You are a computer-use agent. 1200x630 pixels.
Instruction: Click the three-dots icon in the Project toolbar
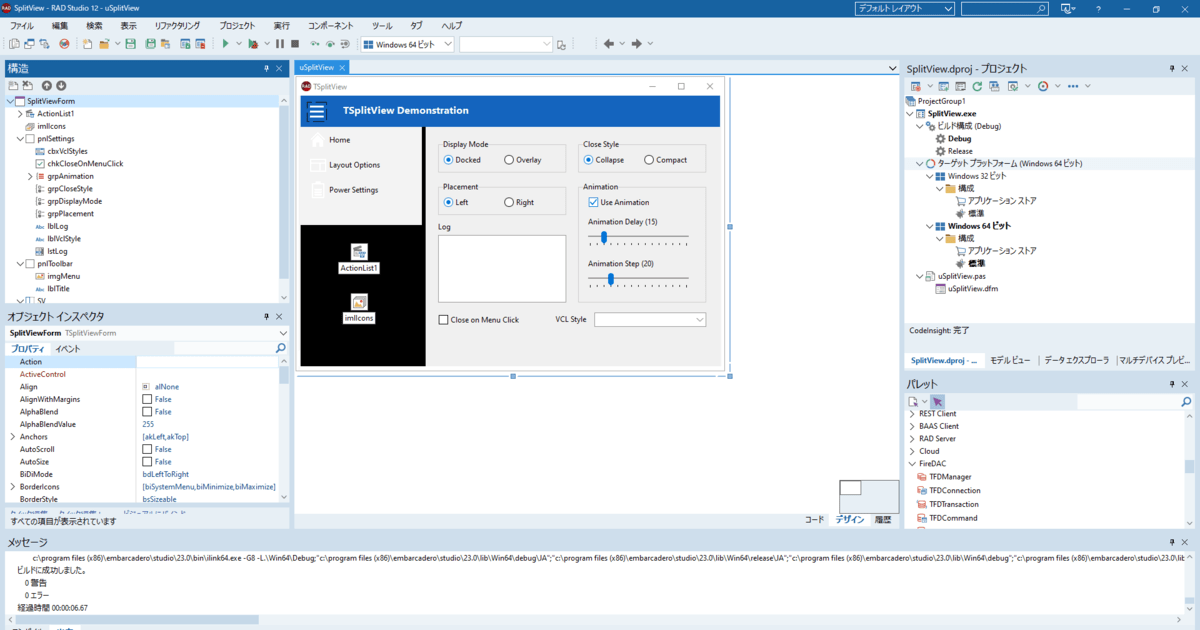click(1073, 86)
